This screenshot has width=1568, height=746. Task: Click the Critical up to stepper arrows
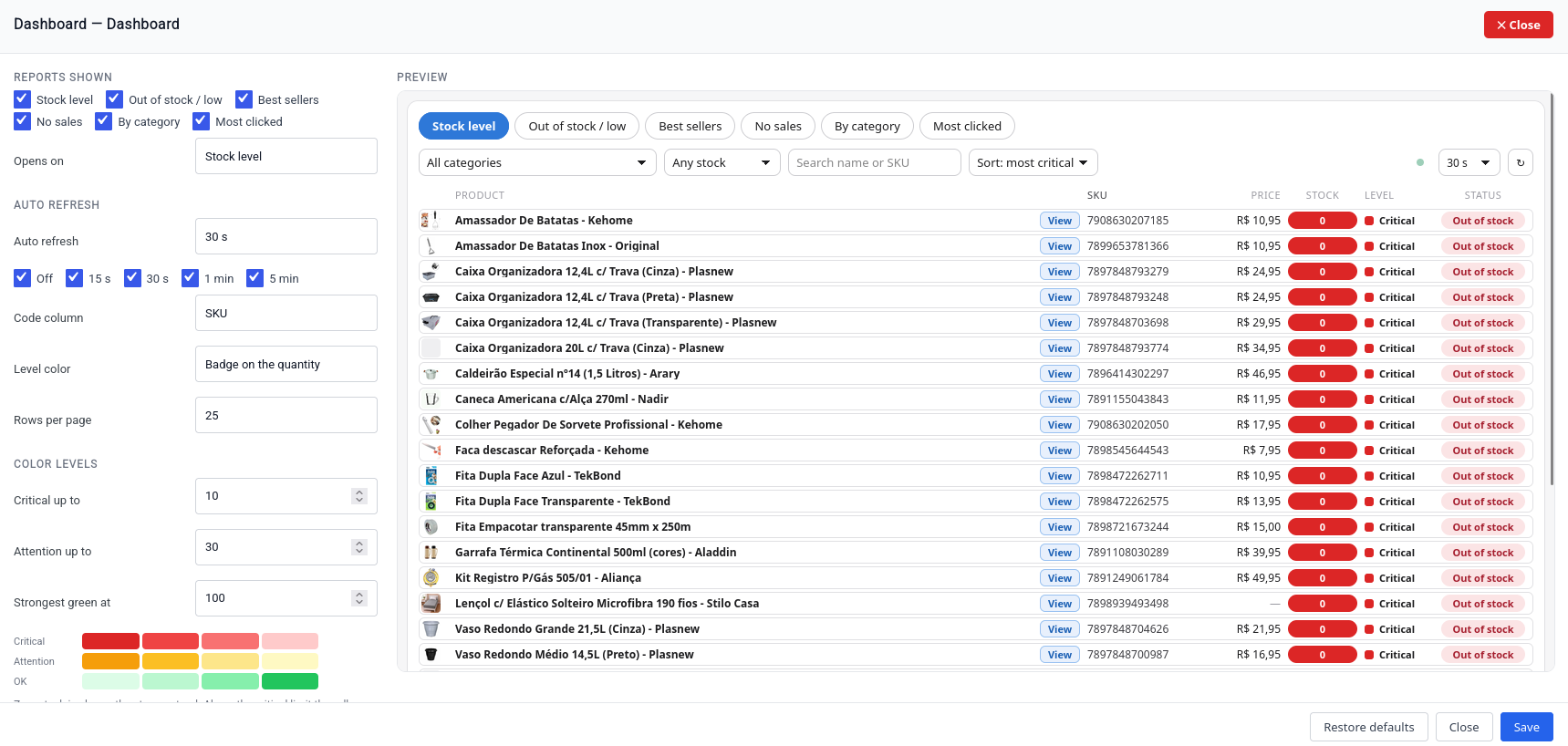tap(359, 495)
